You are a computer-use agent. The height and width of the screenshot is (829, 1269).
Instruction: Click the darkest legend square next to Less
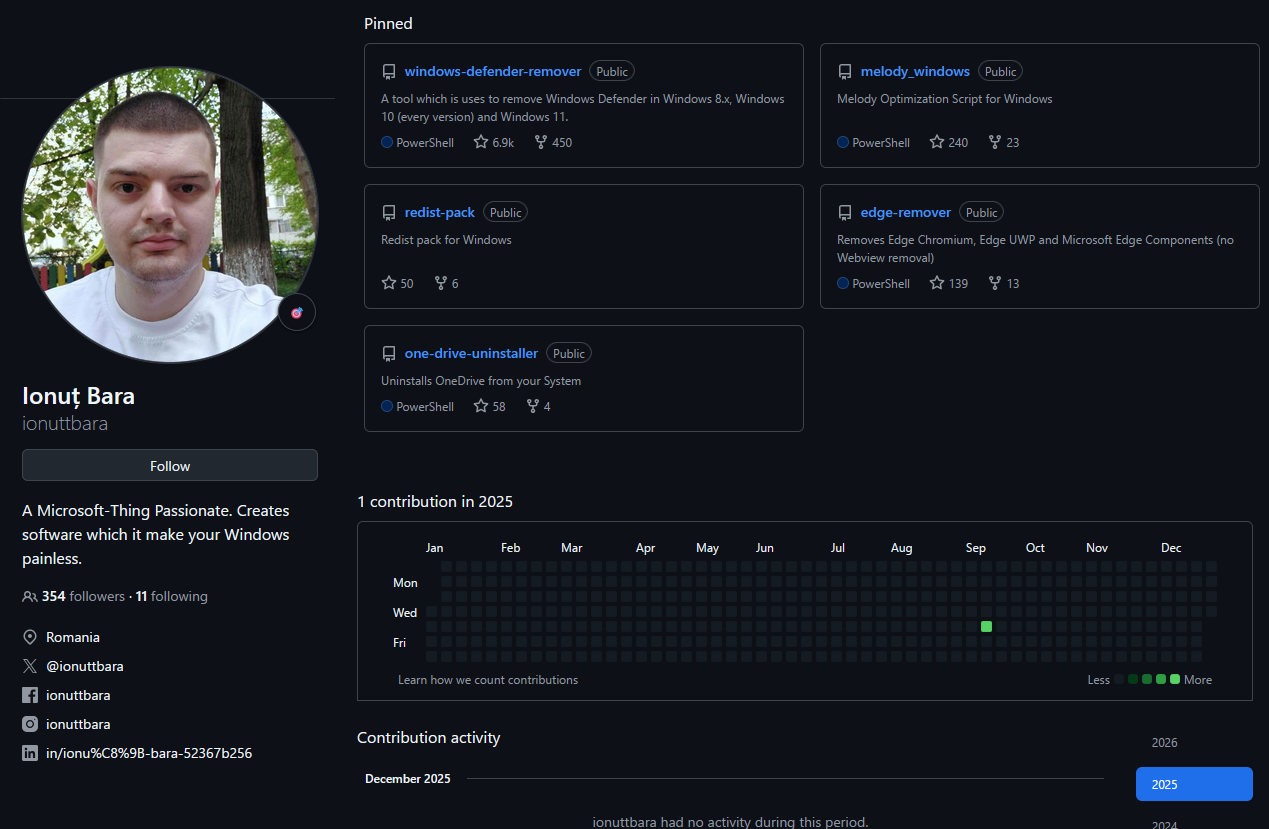coord(1119,679)
